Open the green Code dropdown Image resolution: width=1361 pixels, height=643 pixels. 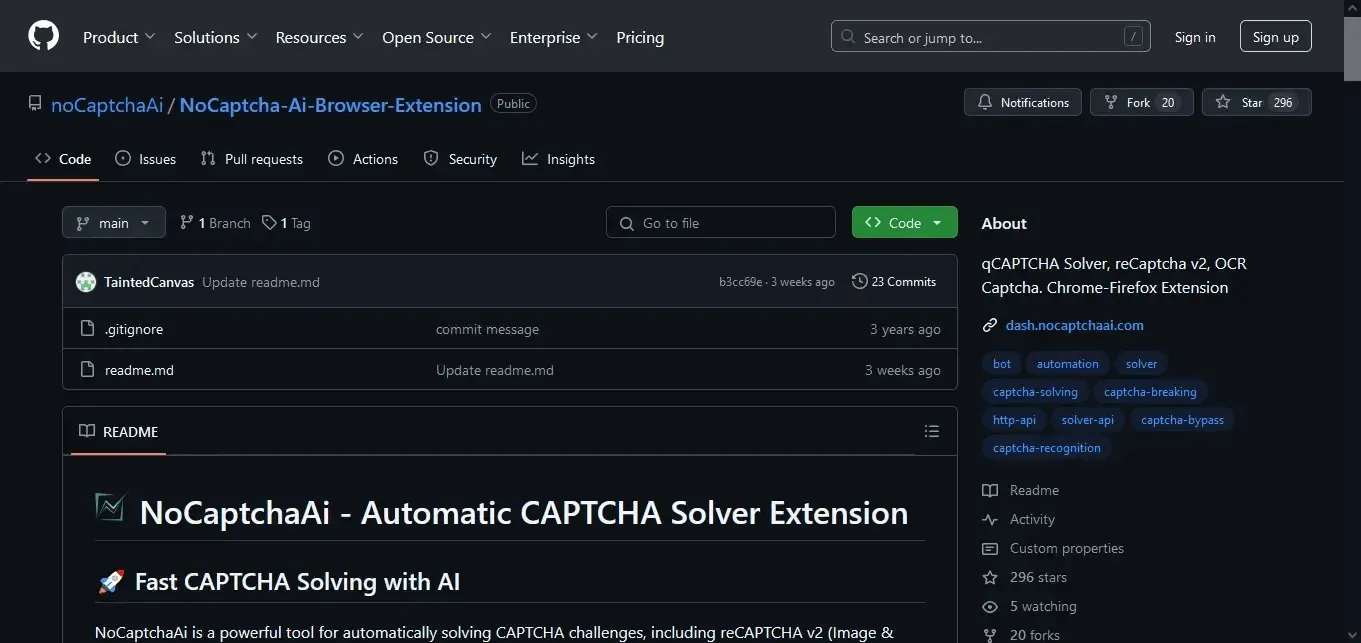(x=904, y=223)
